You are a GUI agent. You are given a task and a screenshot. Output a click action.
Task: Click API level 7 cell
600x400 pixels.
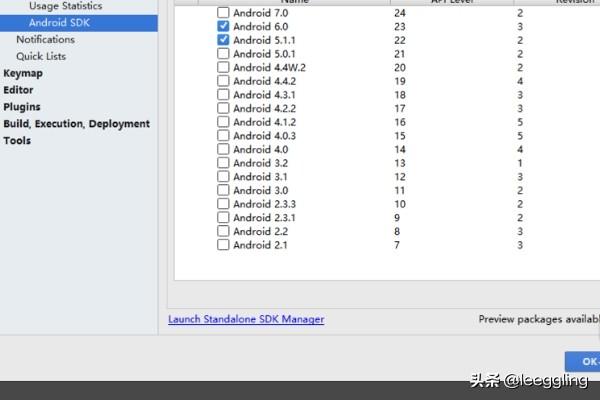pyautogui.click(x=397, y=245)
